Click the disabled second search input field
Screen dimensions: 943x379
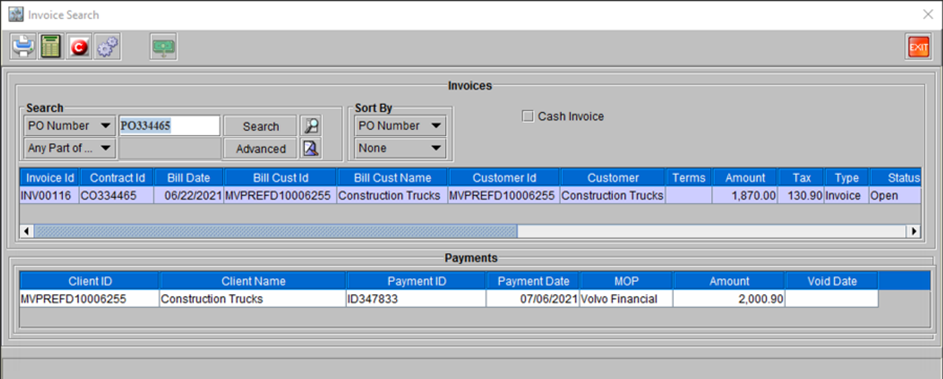(169, 149)
